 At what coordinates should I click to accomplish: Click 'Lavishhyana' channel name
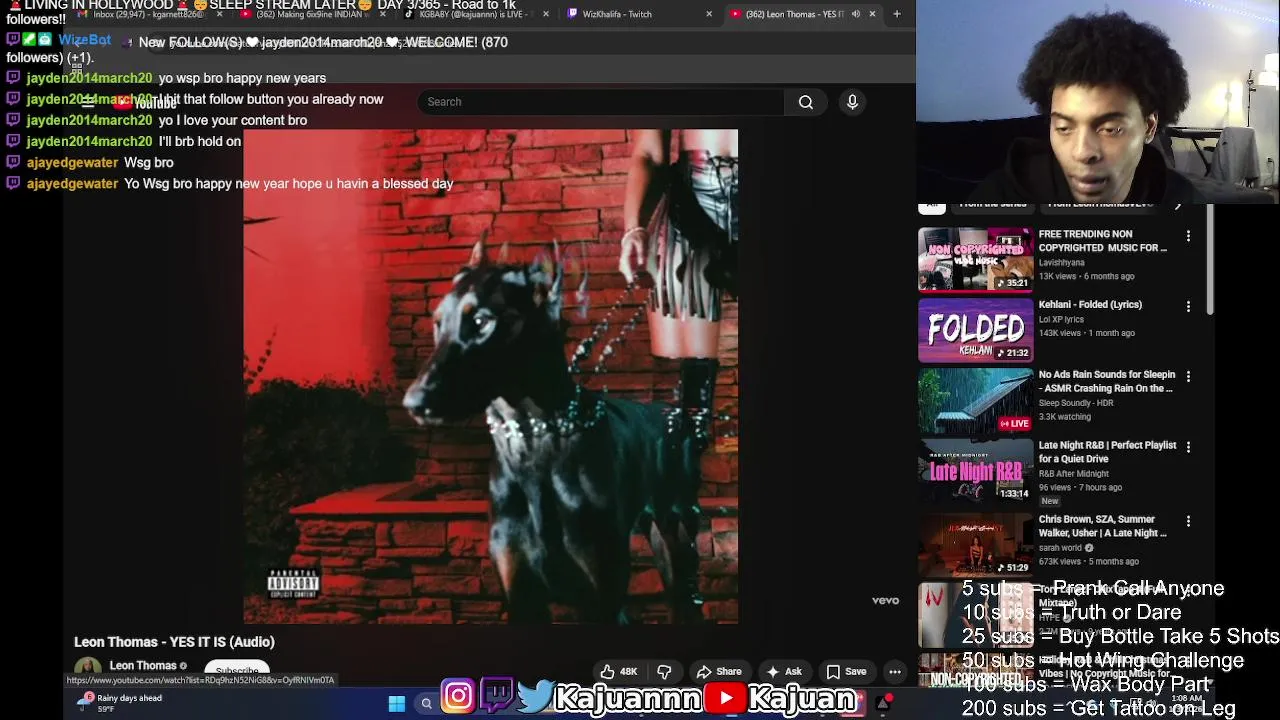click(1061, 263)
